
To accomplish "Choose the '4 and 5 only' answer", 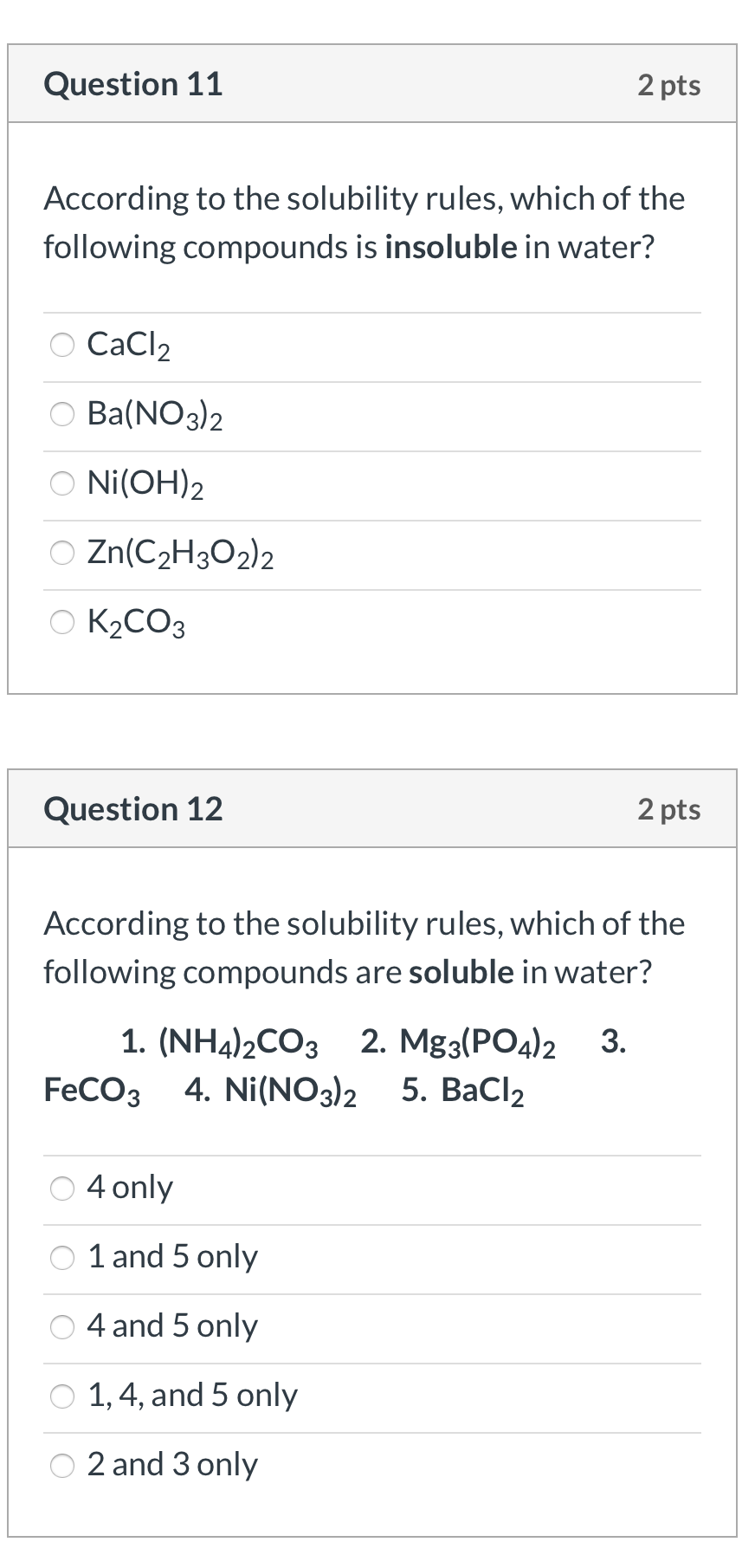I will point(61,1326).
